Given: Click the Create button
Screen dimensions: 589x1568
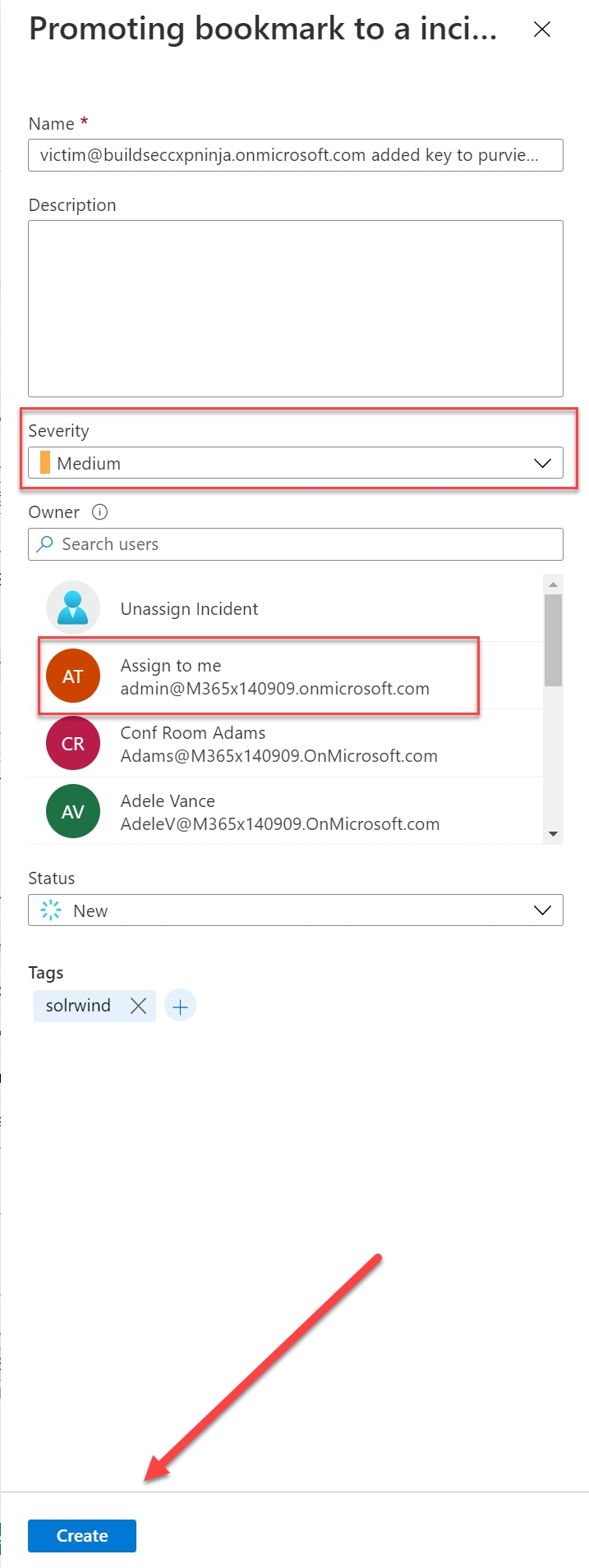Looking at the screenshot, I should point(82,1536).
